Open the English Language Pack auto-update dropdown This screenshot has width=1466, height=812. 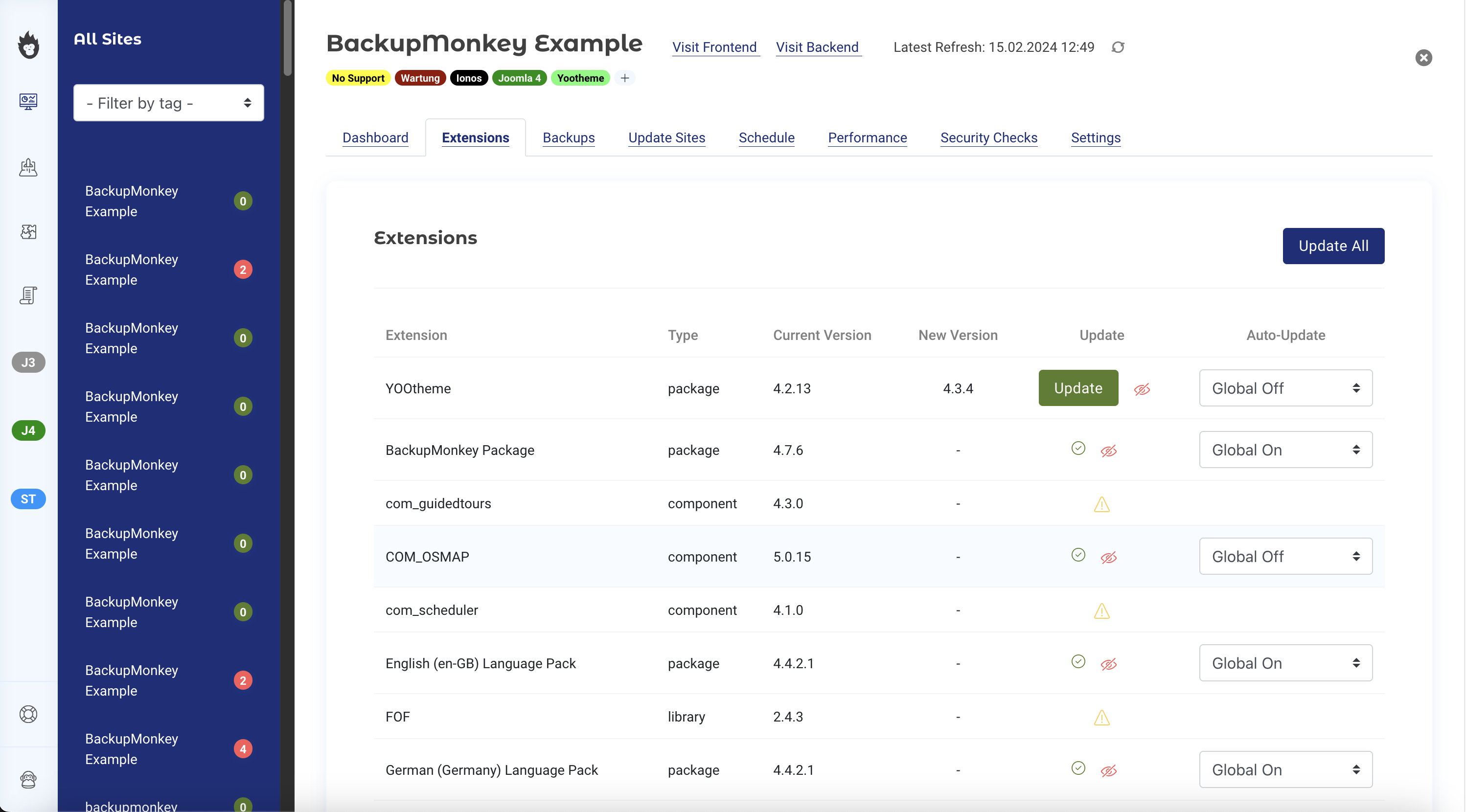tap(1285, 663)
